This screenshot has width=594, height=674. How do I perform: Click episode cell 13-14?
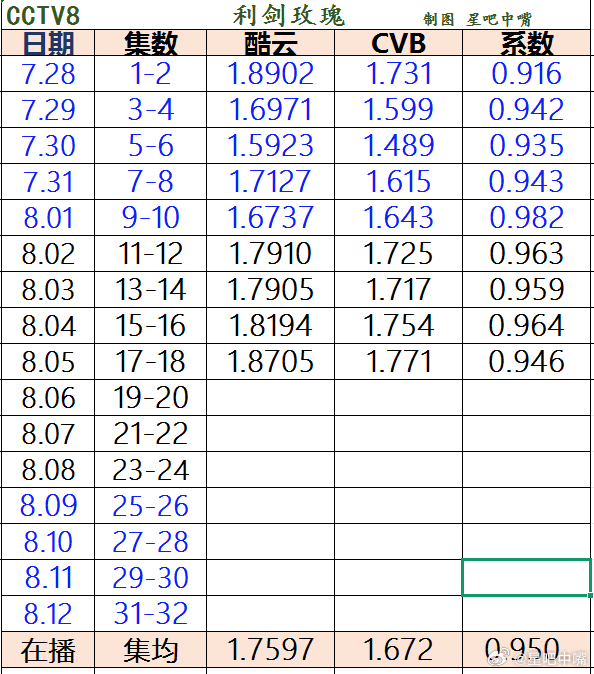[150, 289]
